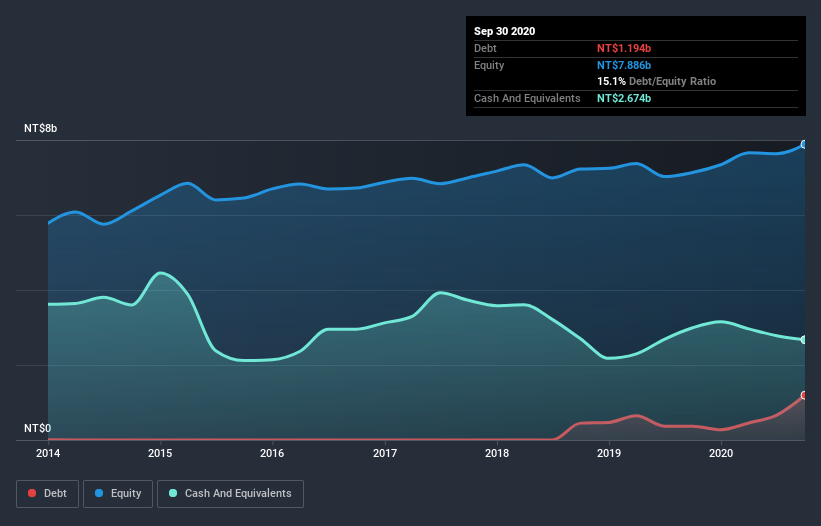Click the 15.1% Debt/Equity Ratio text

click(x=657, y=81)
